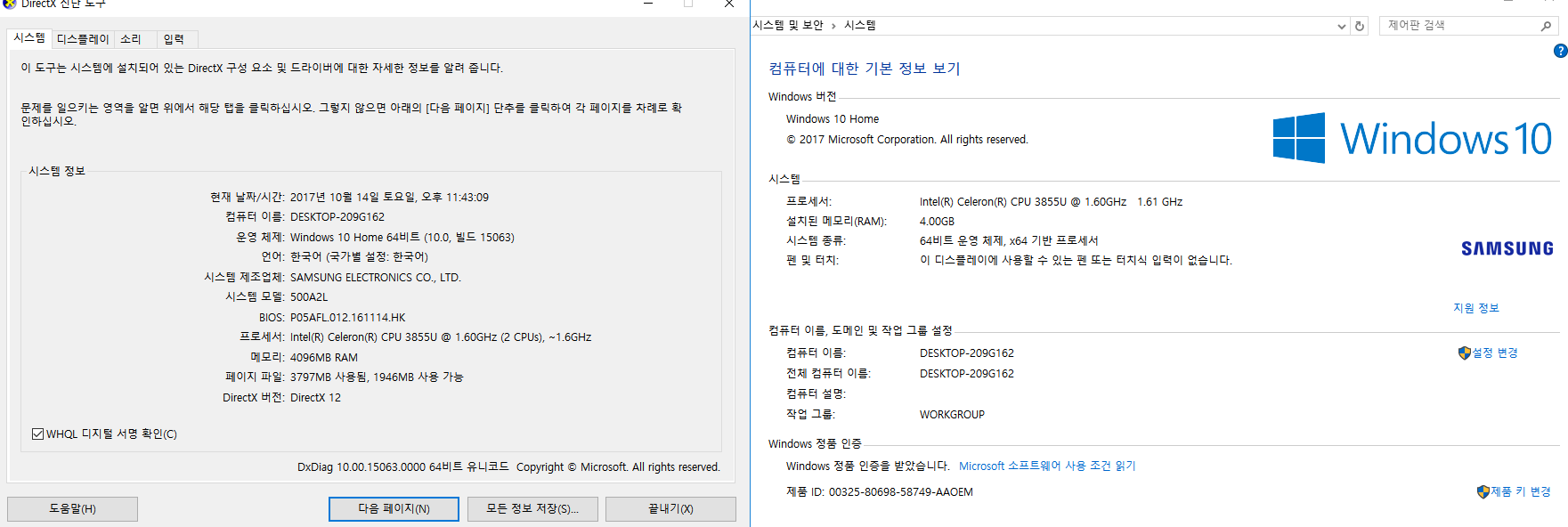The height and width of the screenshot is (527, 1568).
Task: Click the search magnifier icon
Action: tap(1547, 26)
